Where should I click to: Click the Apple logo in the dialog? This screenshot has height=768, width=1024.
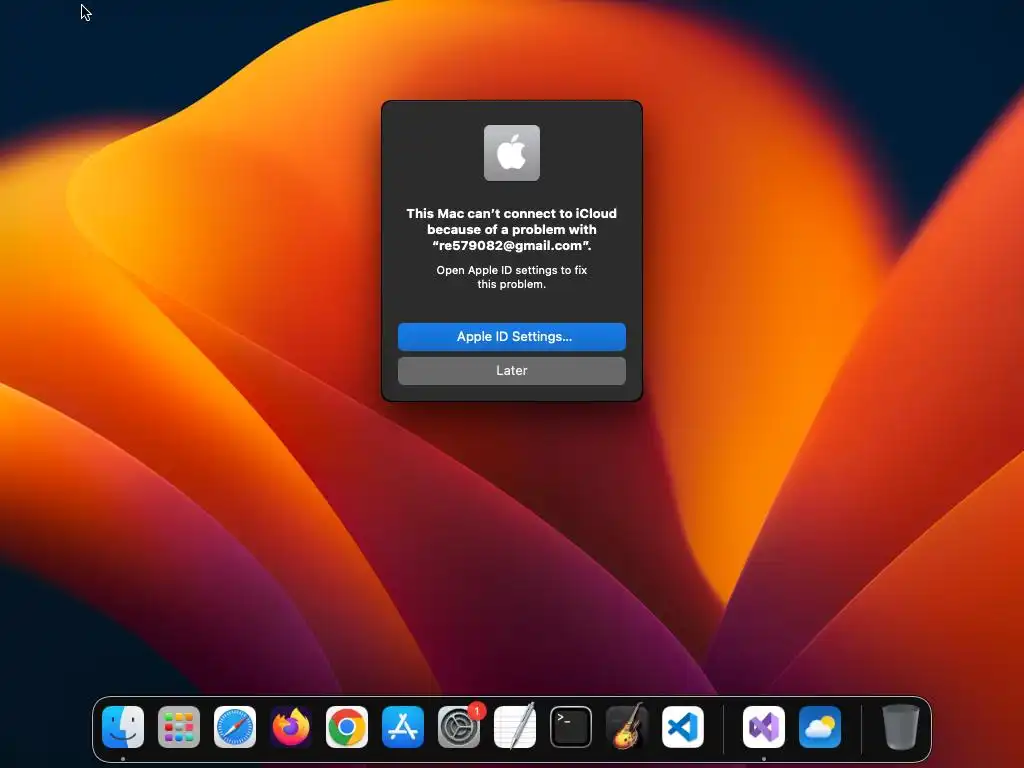(x=511, y=153)
